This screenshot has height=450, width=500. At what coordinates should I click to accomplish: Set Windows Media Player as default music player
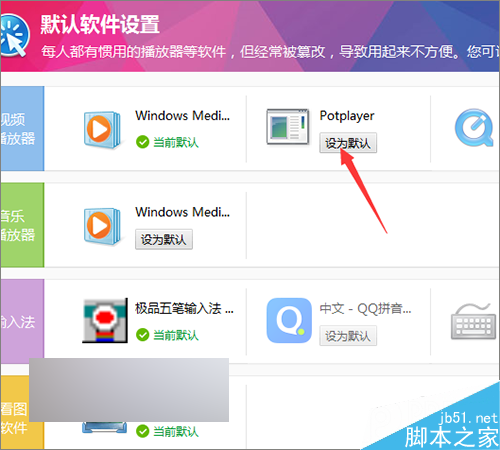point(164,239)
